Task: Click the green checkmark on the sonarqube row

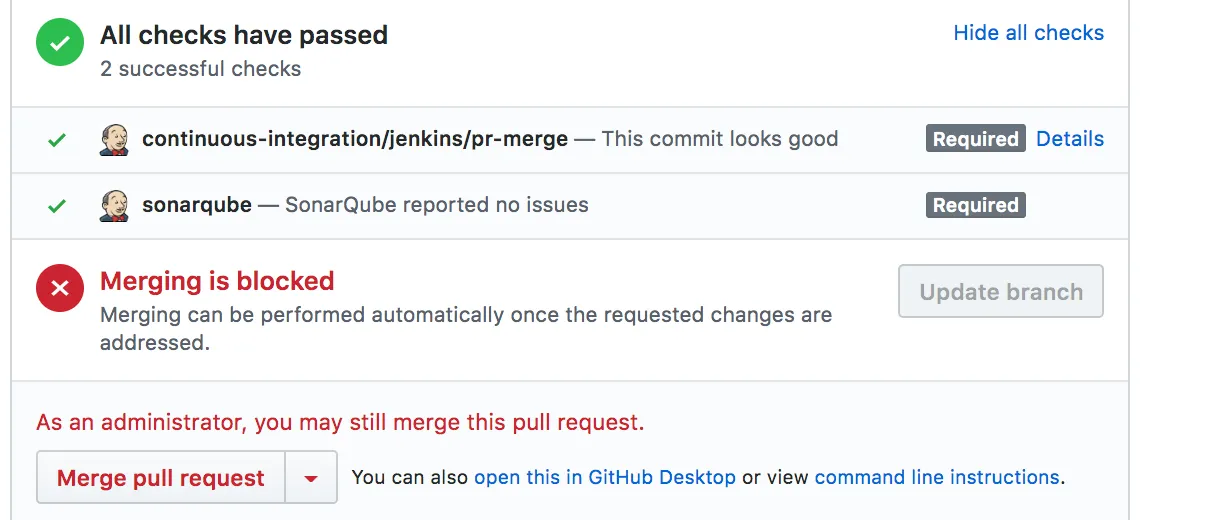Action: [57, 206]
